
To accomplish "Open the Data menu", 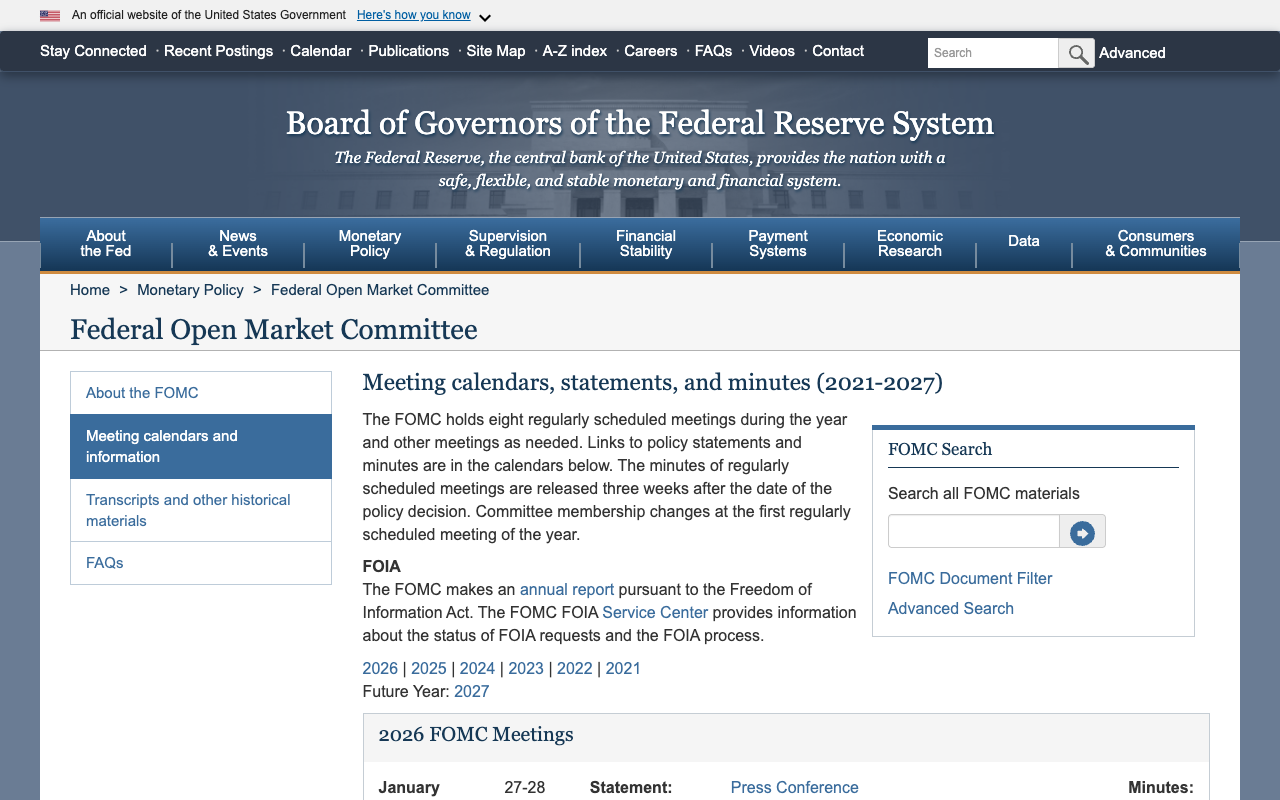I will pyautogui.click(x=1024, y=243).
